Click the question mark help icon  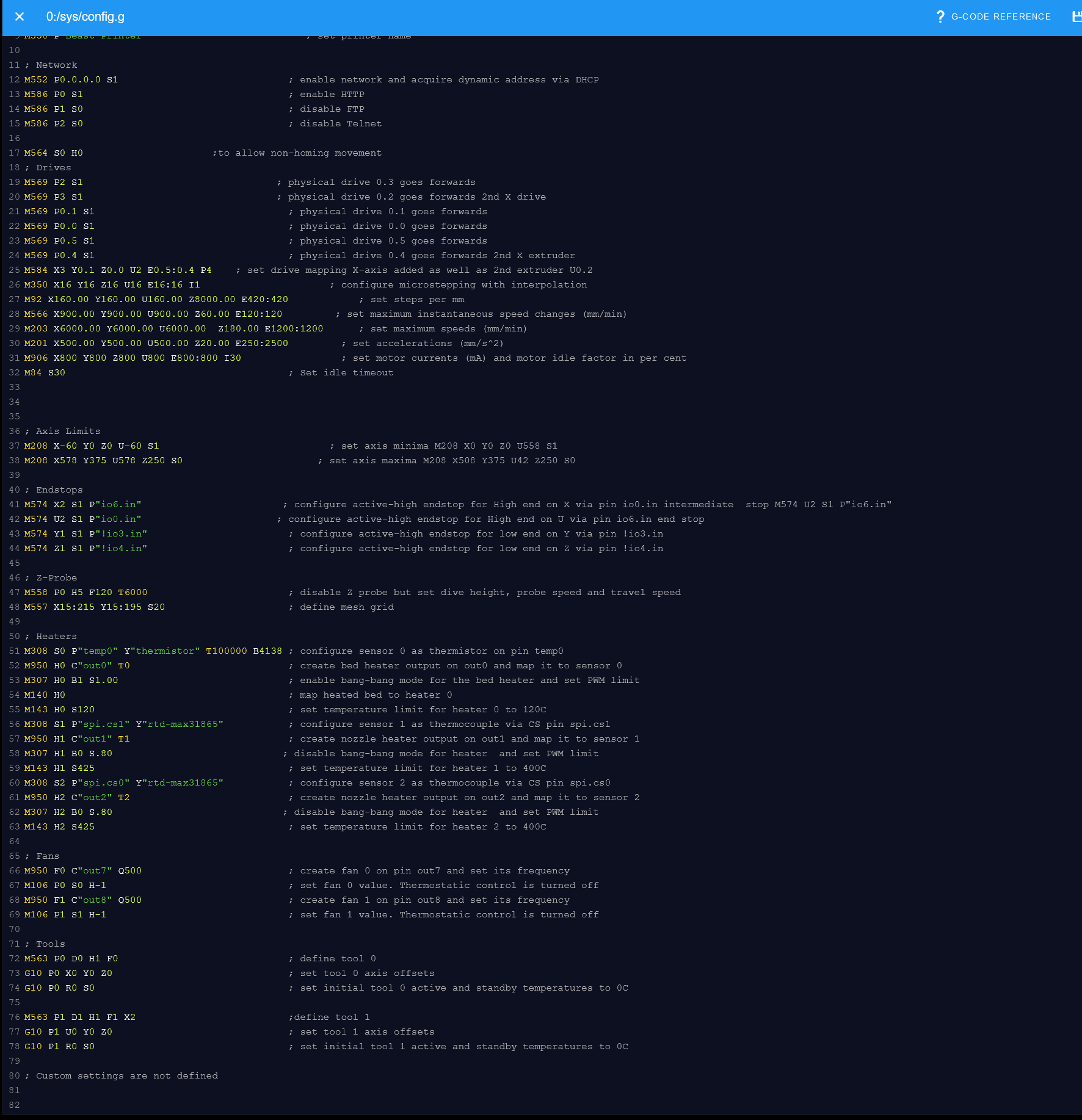click(x=940, y=16)
